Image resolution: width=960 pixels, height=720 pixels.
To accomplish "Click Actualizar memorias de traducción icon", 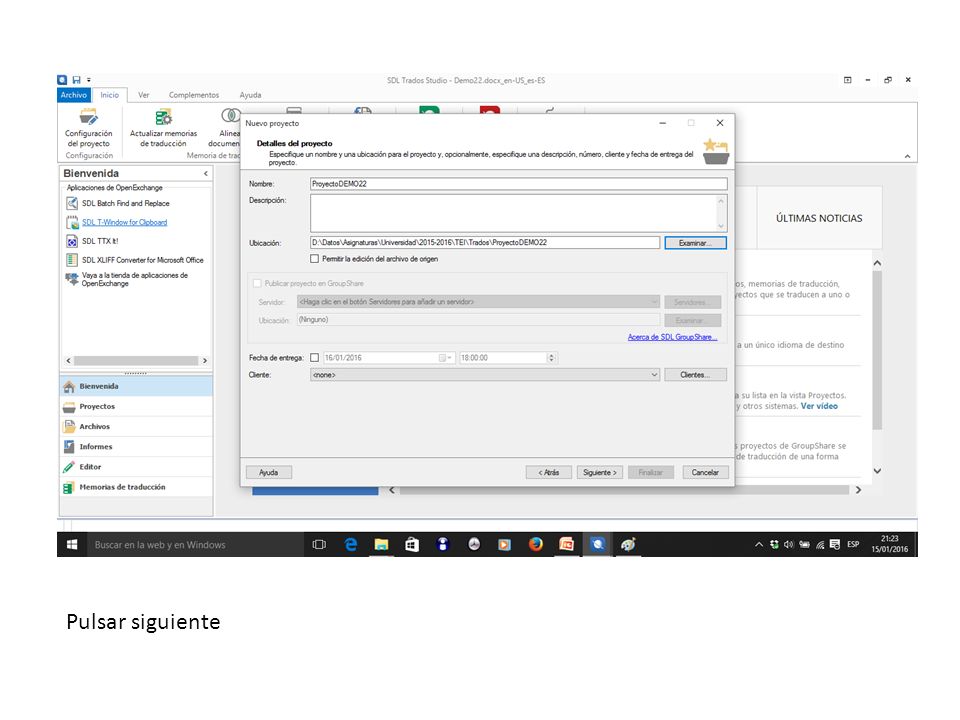I will pos(163,129).
